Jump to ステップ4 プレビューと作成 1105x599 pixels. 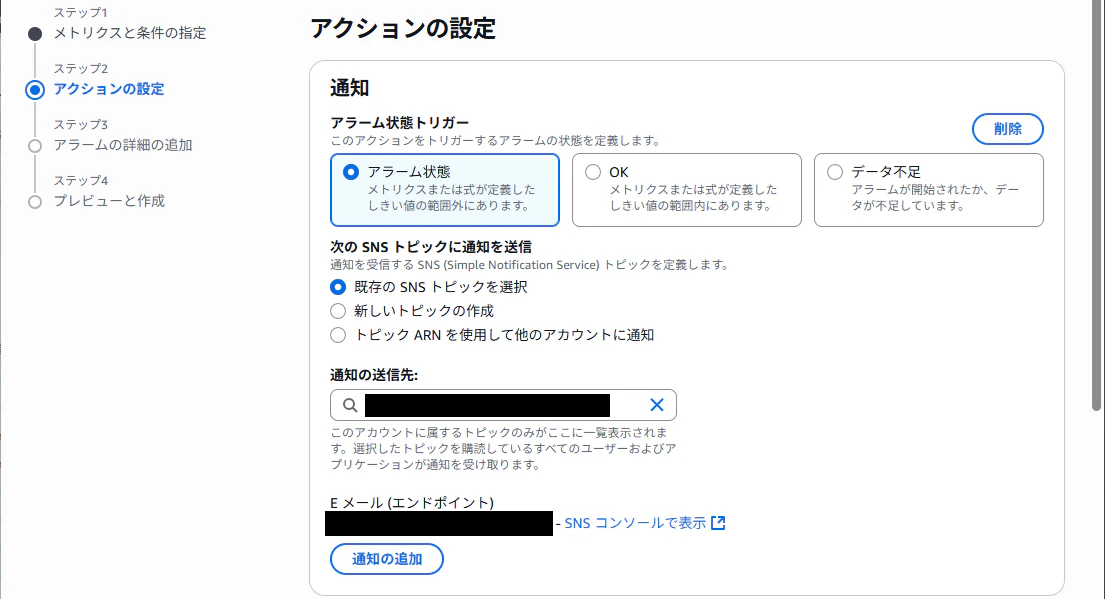pos(110,201)
